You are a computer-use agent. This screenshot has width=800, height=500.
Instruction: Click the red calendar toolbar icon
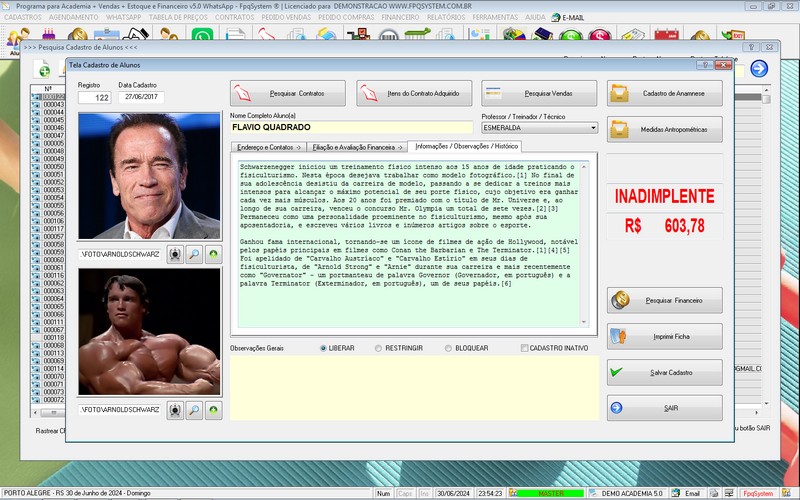[666, 35]
